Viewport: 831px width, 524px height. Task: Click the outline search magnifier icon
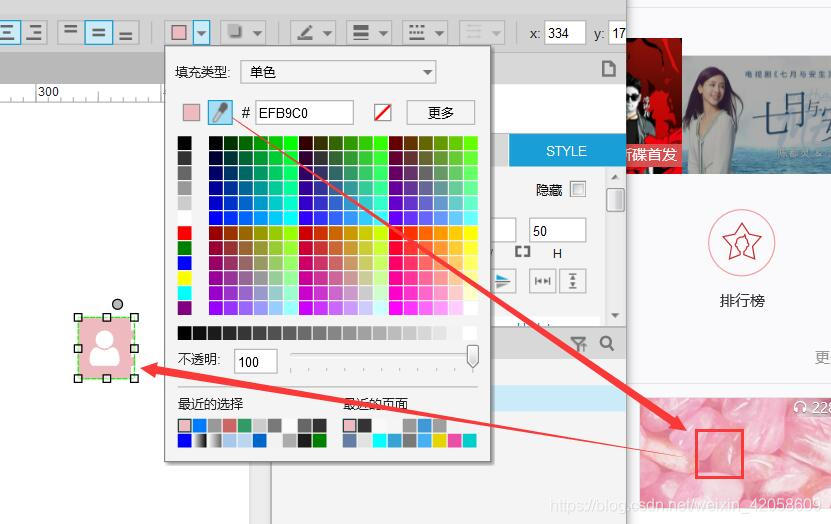[607, 344]
